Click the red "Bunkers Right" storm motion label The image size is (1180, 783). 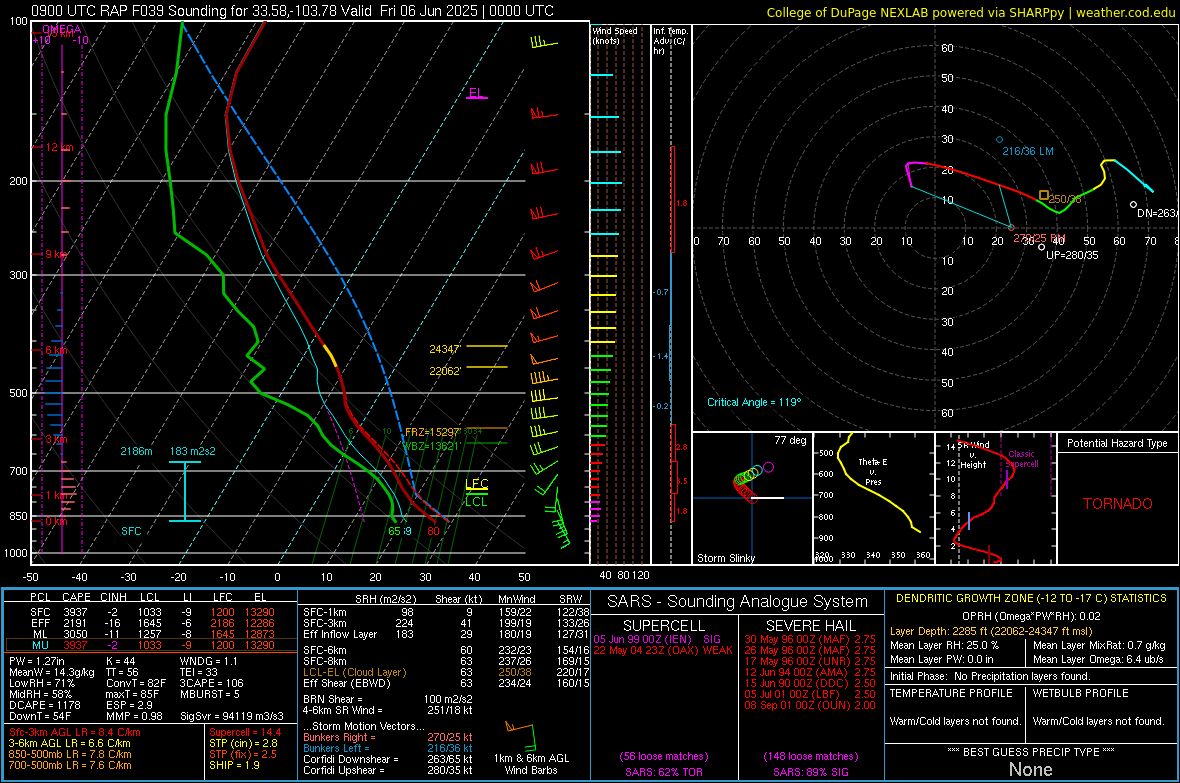pos(336,737)
